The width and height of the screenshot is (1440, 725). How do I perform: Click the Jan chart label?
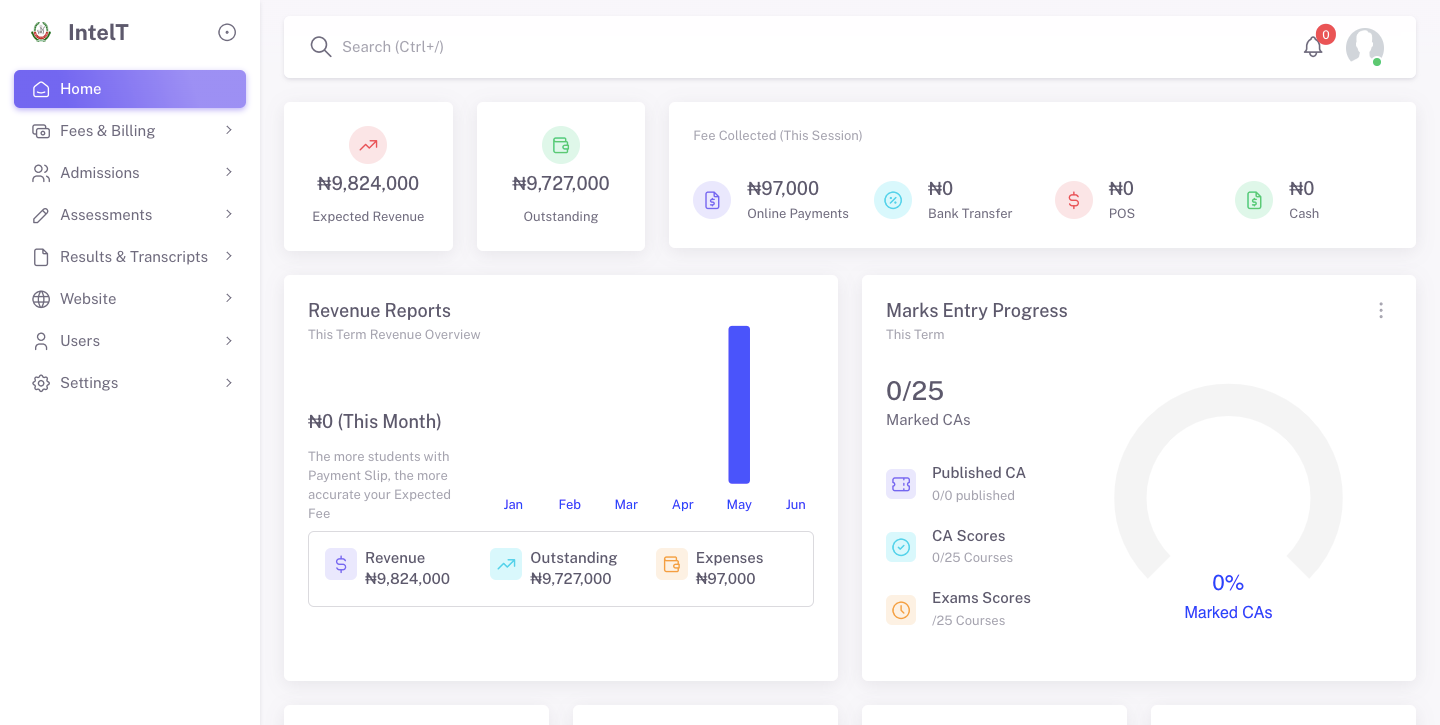pos(513,505)
